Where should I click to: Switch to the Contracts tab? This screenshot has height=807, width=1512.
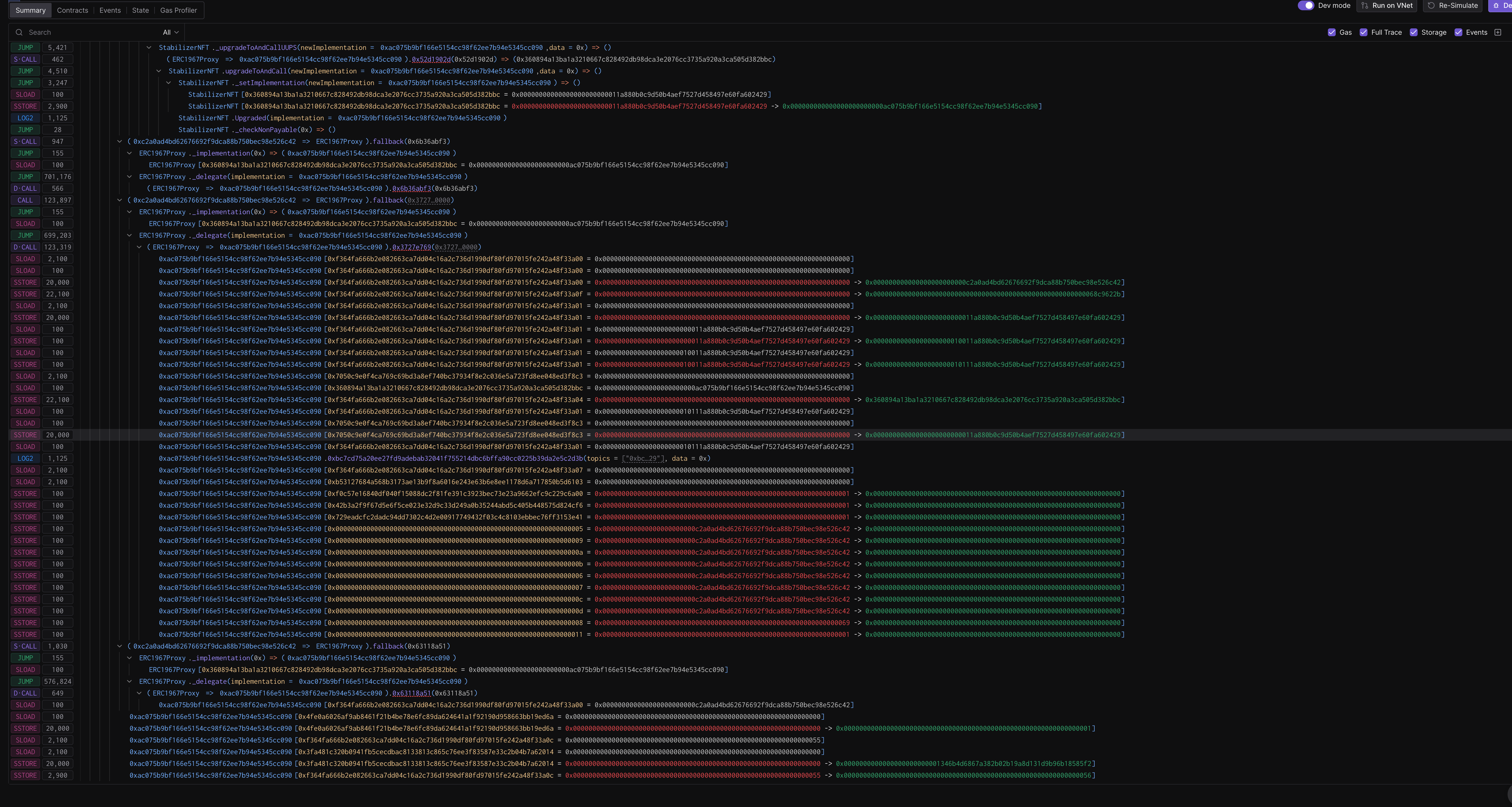pyautogui.click(x=72, y=10)
